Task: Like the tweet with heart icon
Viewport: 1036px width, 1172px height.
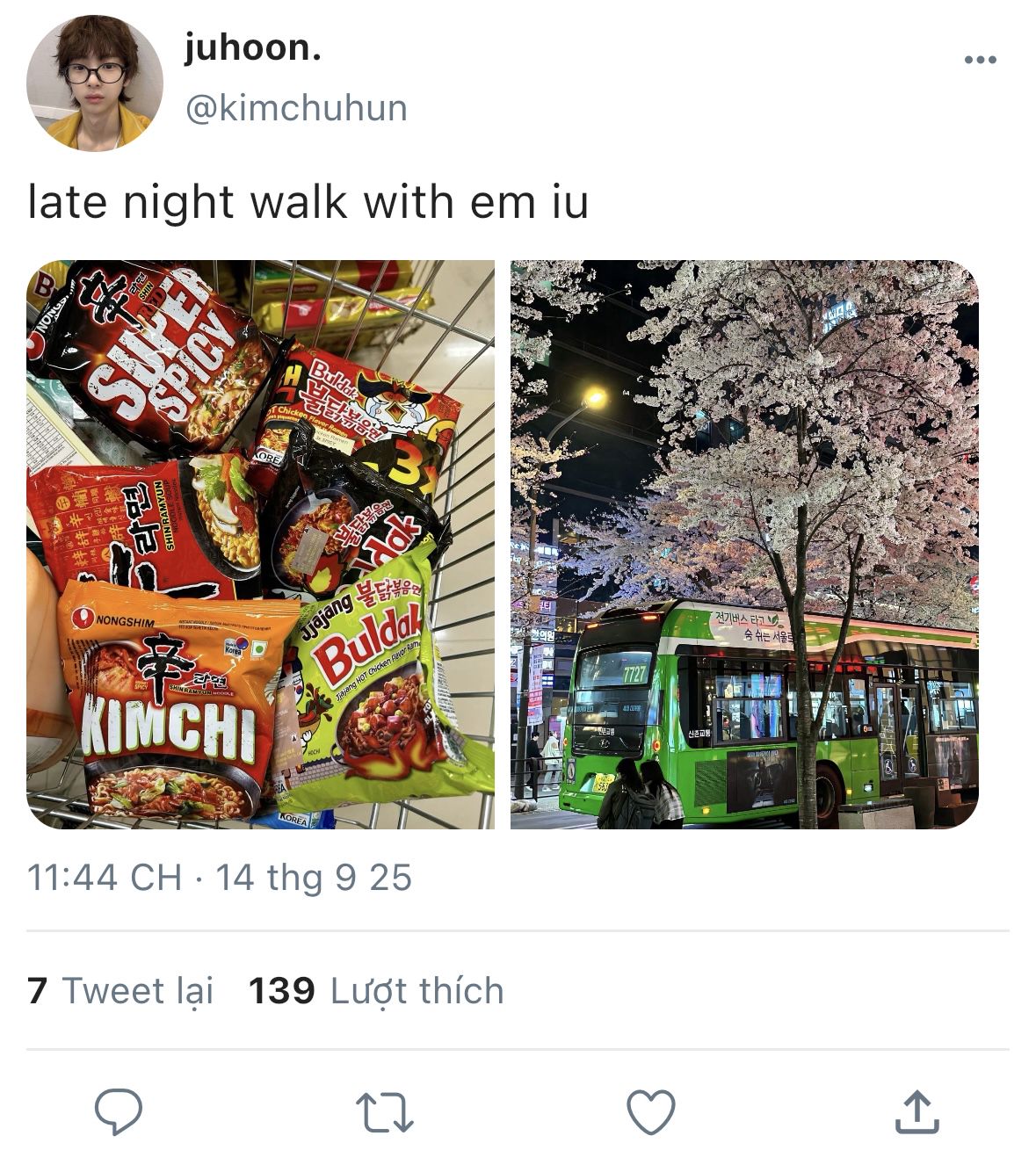Action: tap(651, 1112)
